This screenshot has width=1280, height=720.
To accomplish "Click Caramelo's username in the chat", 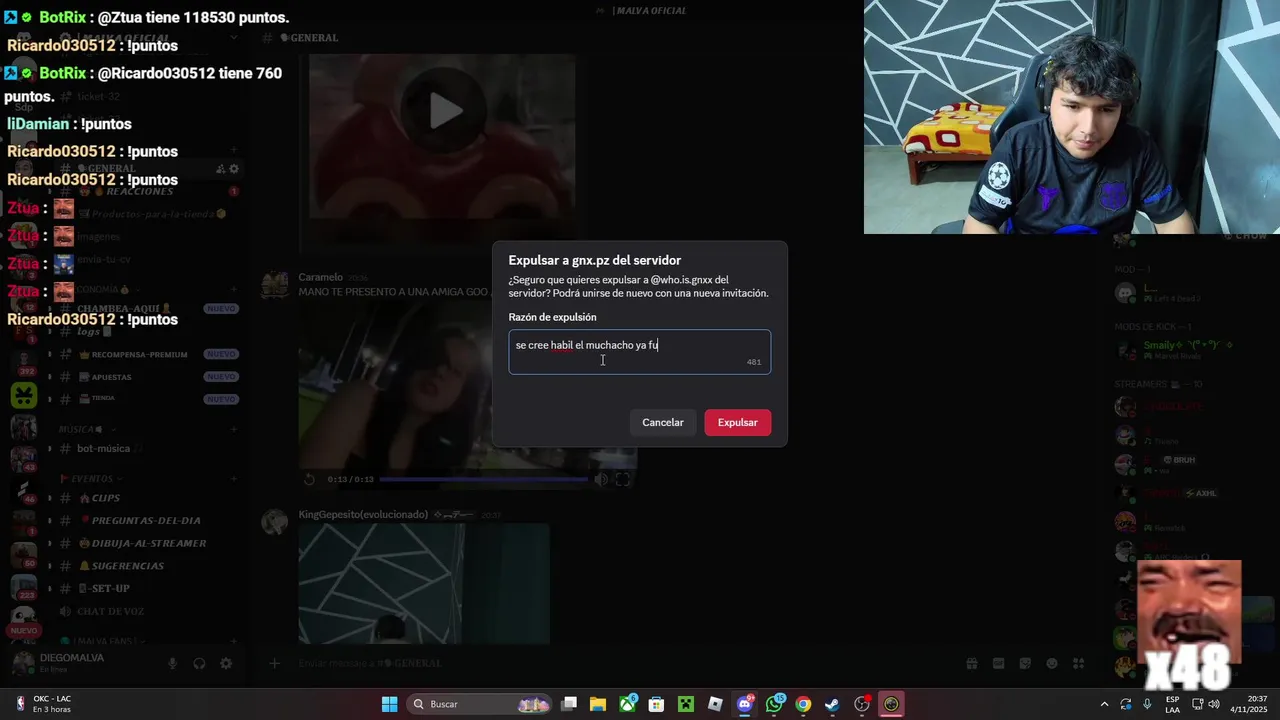I will (x=320, y=277).
